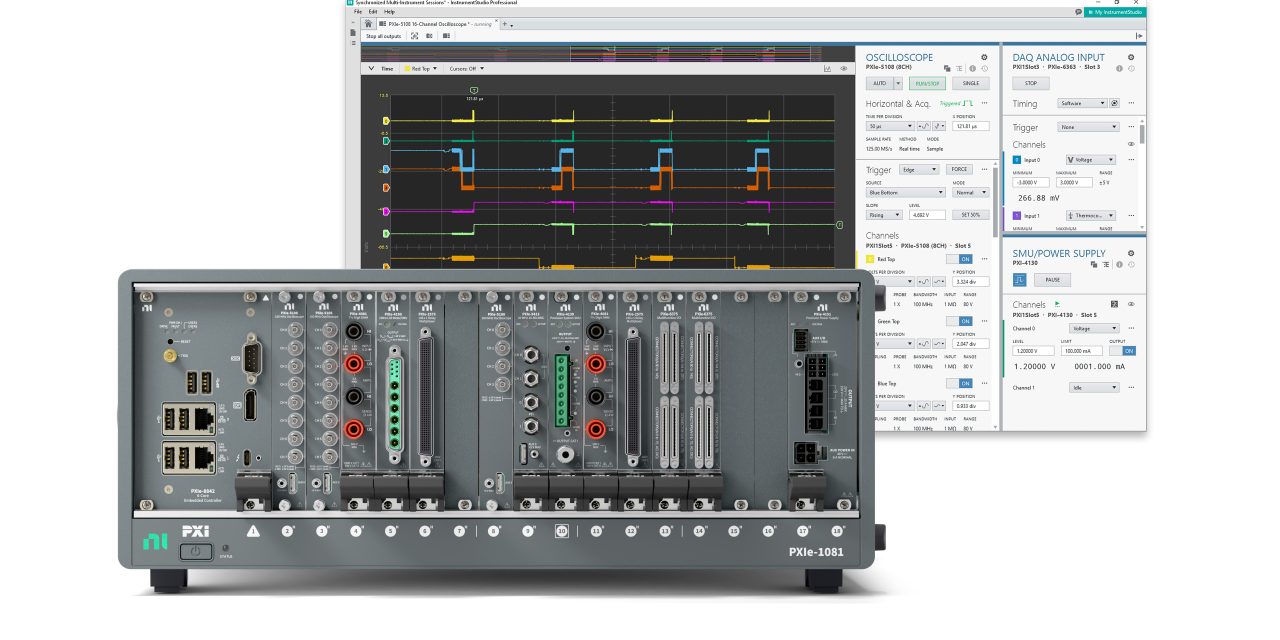
Task: Click the Oscilloscope panel info icon
Action: [x=972, y=69]
